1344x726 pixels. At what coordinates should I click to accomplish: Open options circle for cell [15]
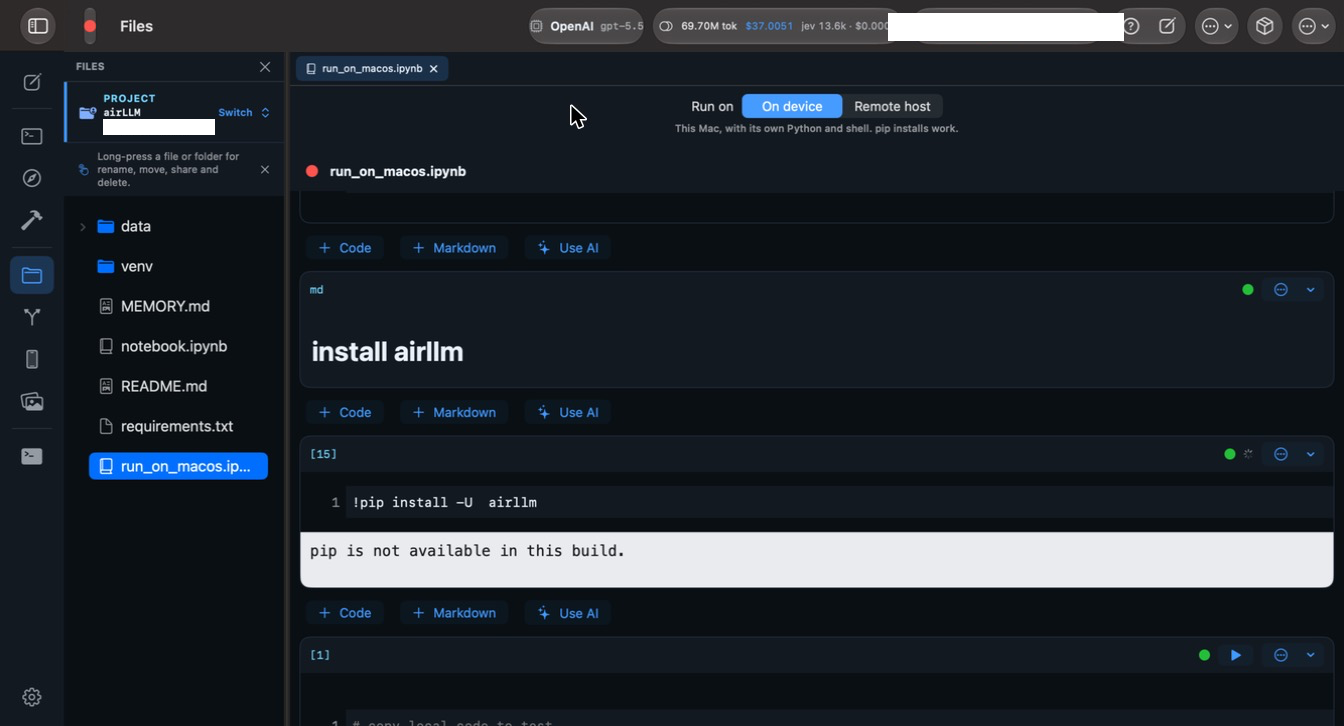1281,454
